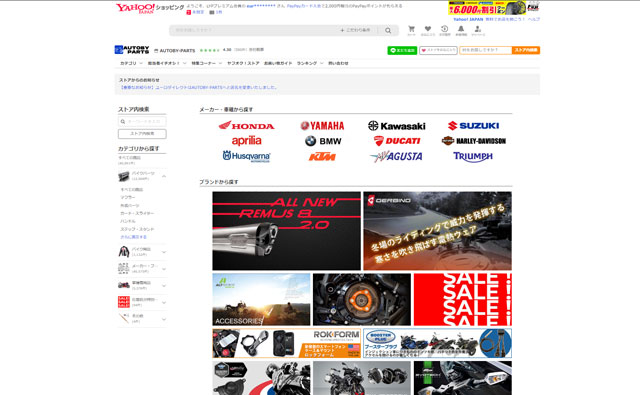Expand the ランキング menu dropdown
Viewport: 640px width, 395px height.
[310, 63]
